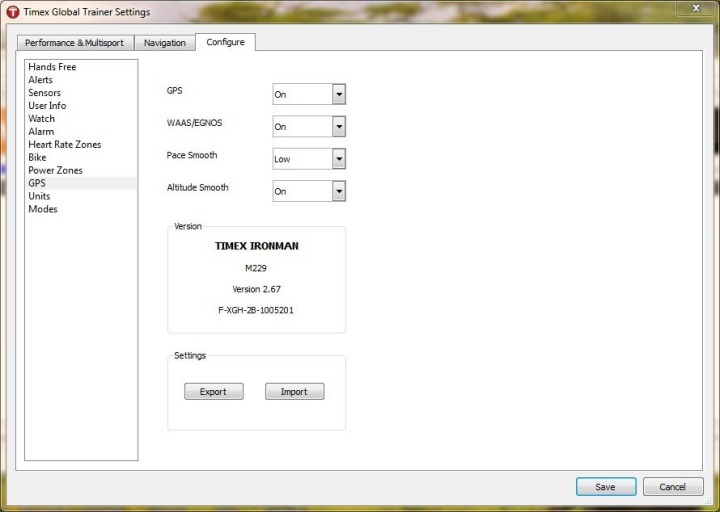The image size is (720, 512).
Task: Expand the Altitude Smooth dropdown arrow
Action: point(339,191)
